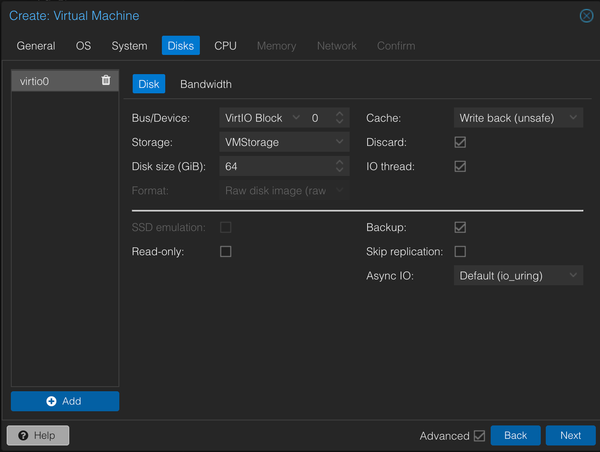Toggle the IO thread checkbox
Viewport: 600px width, 452px height.
click(x=460, y=166)
